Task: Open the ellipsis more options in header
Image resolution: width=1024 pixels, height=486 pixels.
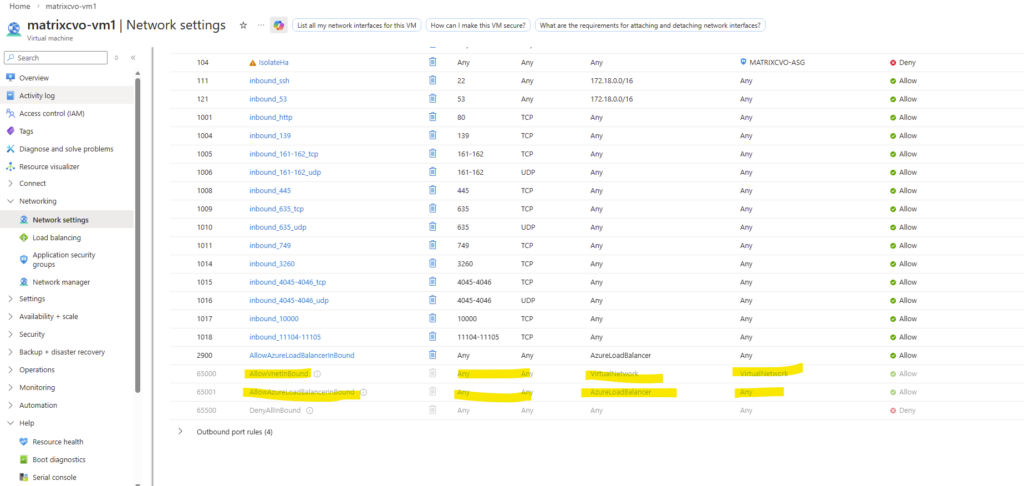Action: (x=261, y=25)
